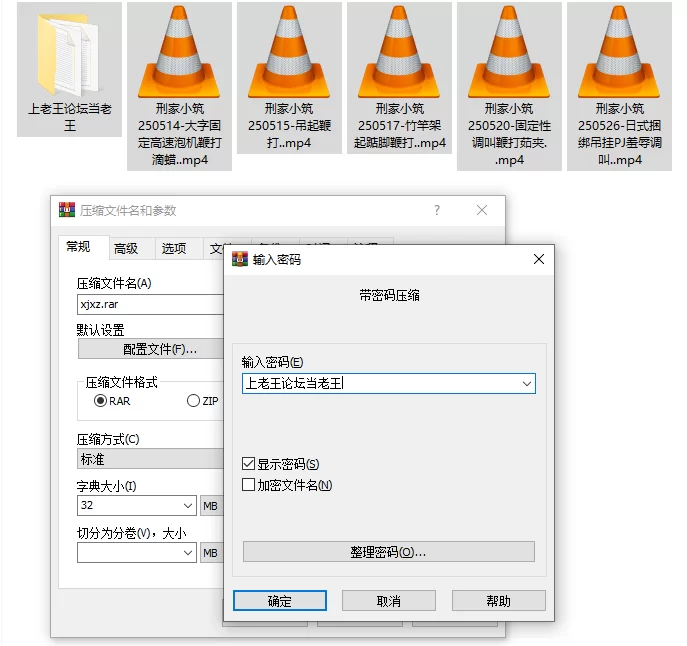This screenshot has width=687, height=646.
Task: Select the 250515 VLC video file icon
Action: click(289, 52)
